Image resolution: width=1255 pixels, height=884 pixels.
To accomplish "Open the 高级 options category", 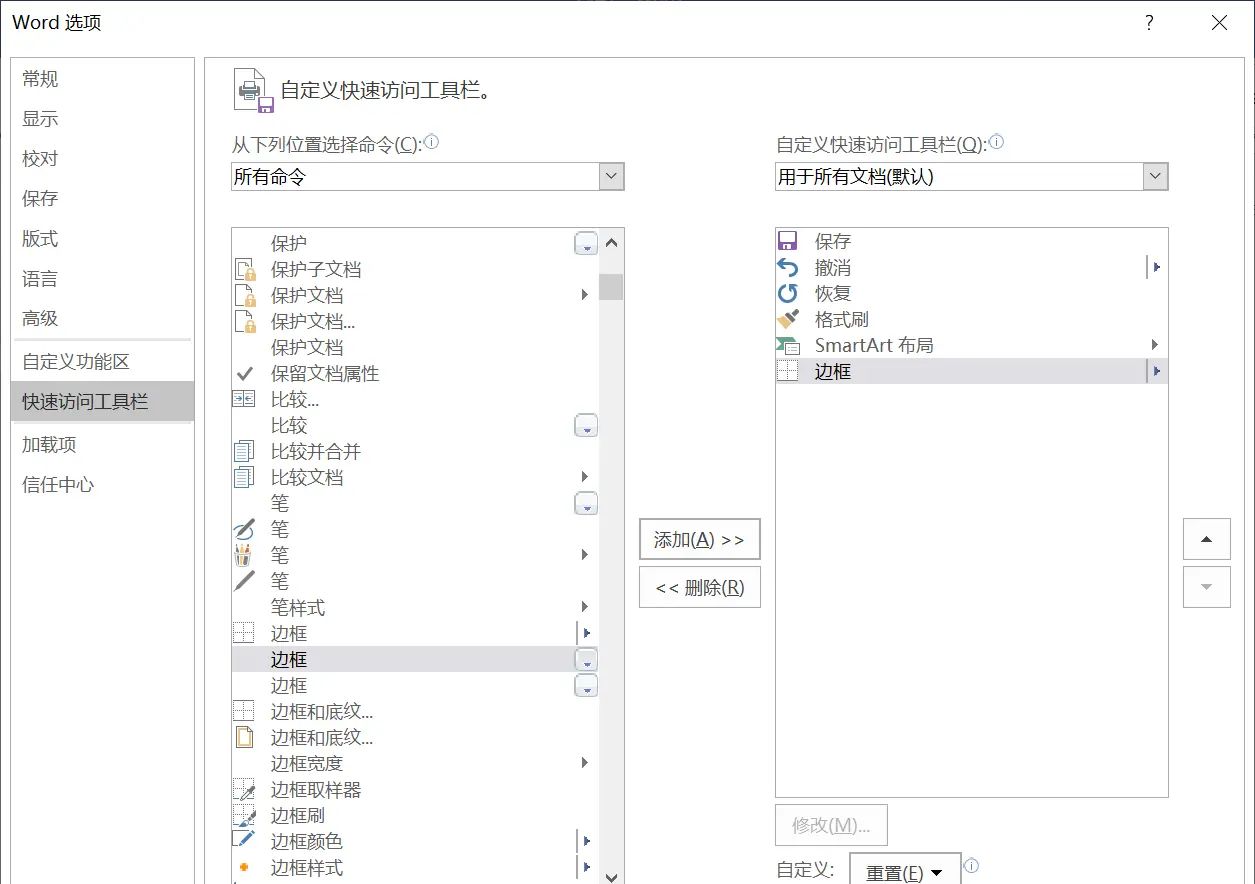I will pyautogui.click(x=102, y=319).
